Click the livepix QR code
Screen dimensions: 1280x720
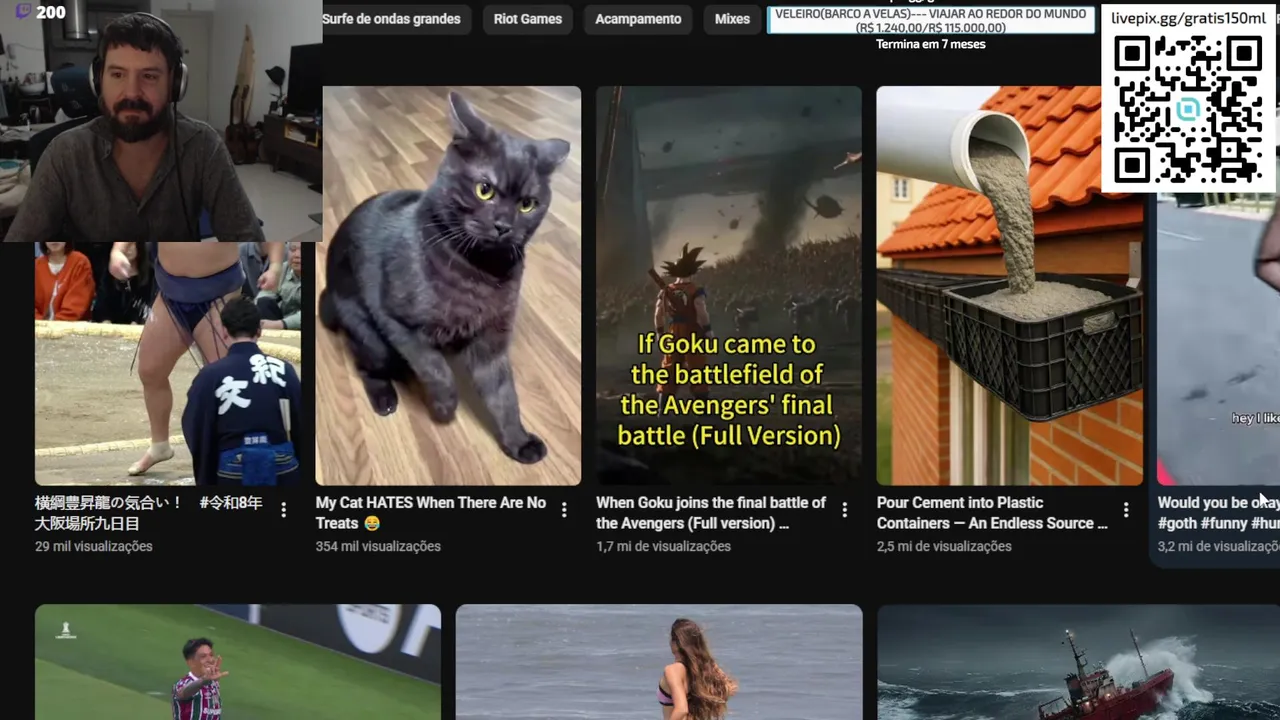pyautogui.click(x=1188, y=109)
